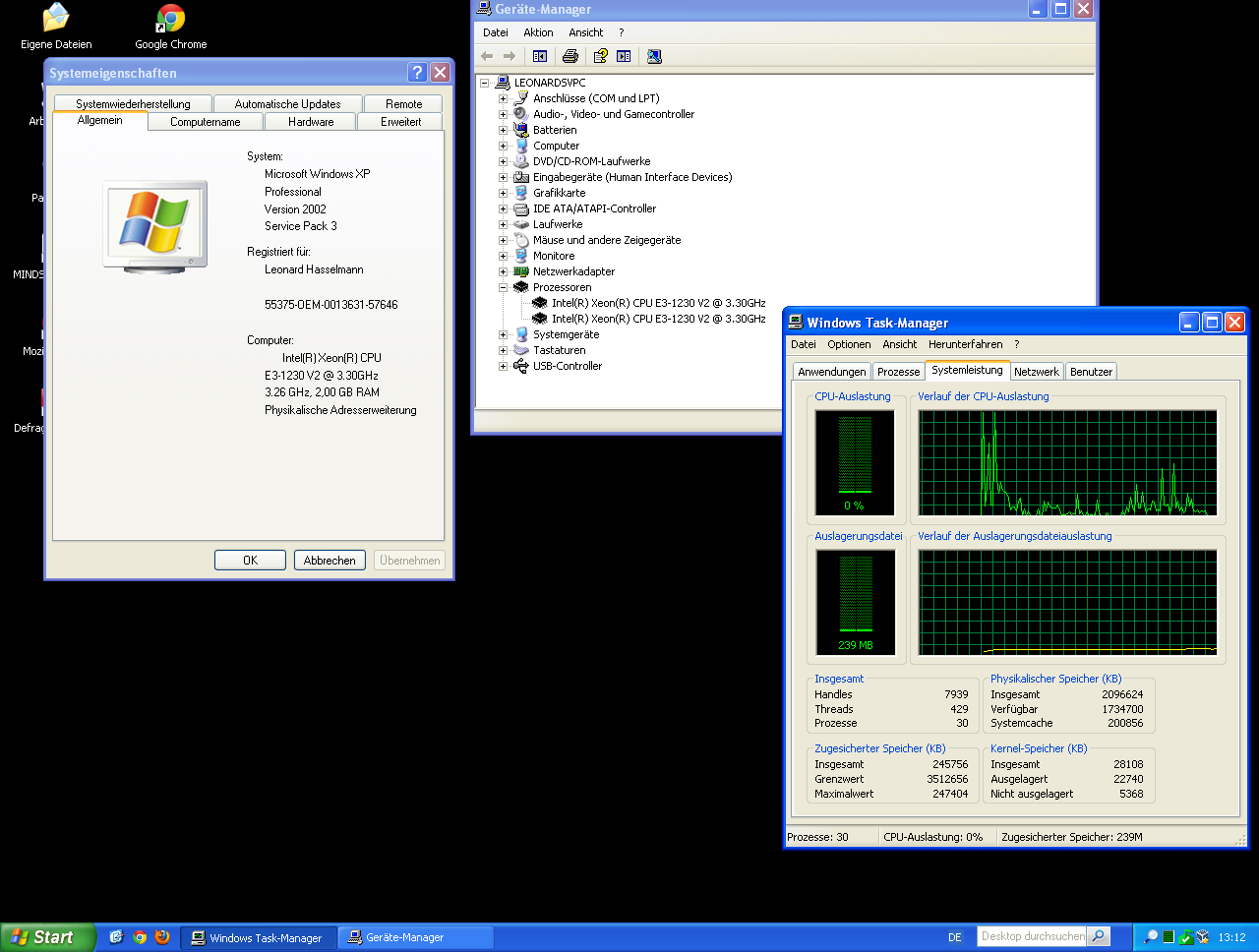Click the Windows Task-Manager taskbar button

[x=259, y=937]
